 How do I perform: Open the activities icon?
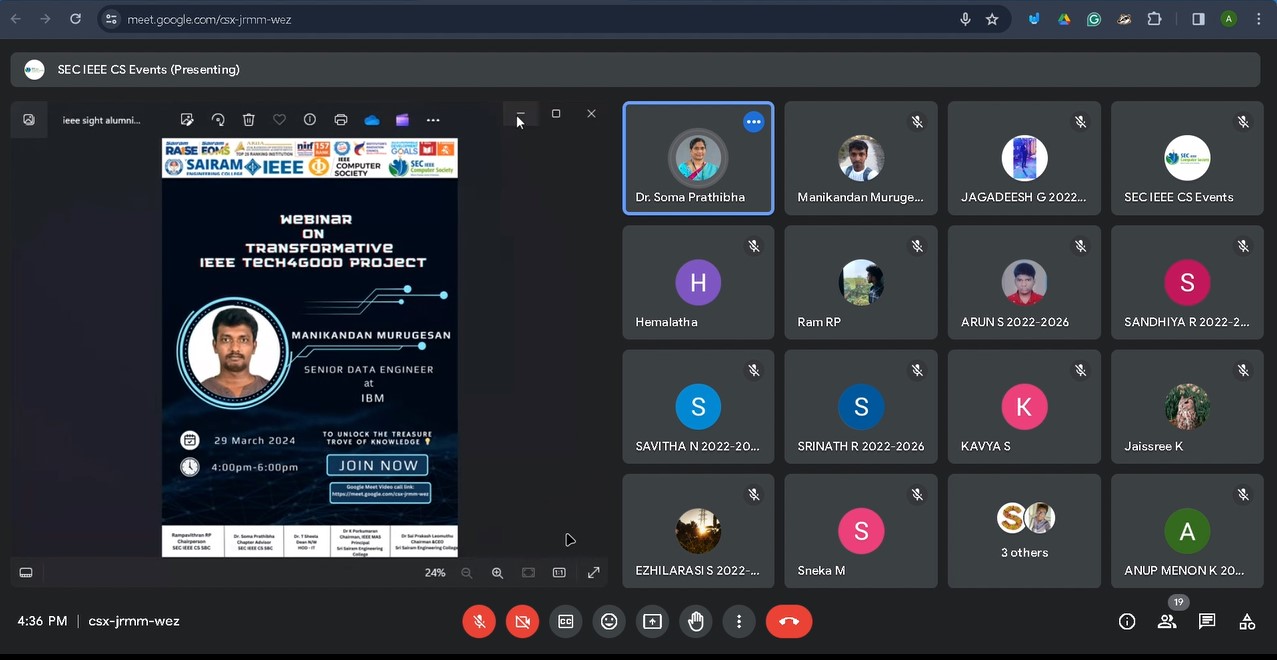pos(1247,621)
